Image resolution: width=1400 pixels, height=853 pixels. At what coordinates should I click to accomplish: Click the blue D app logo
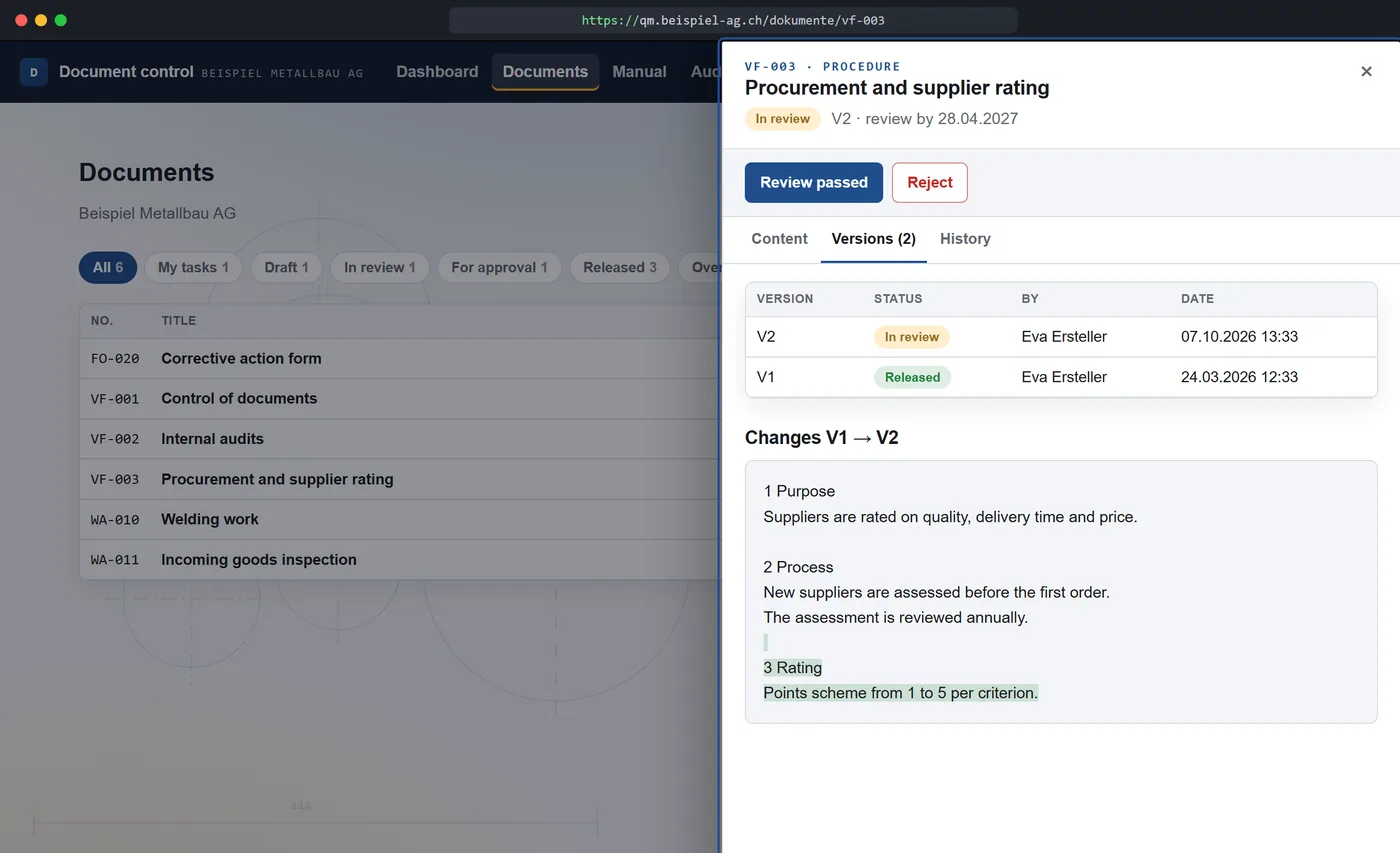(x=34, y=72)
